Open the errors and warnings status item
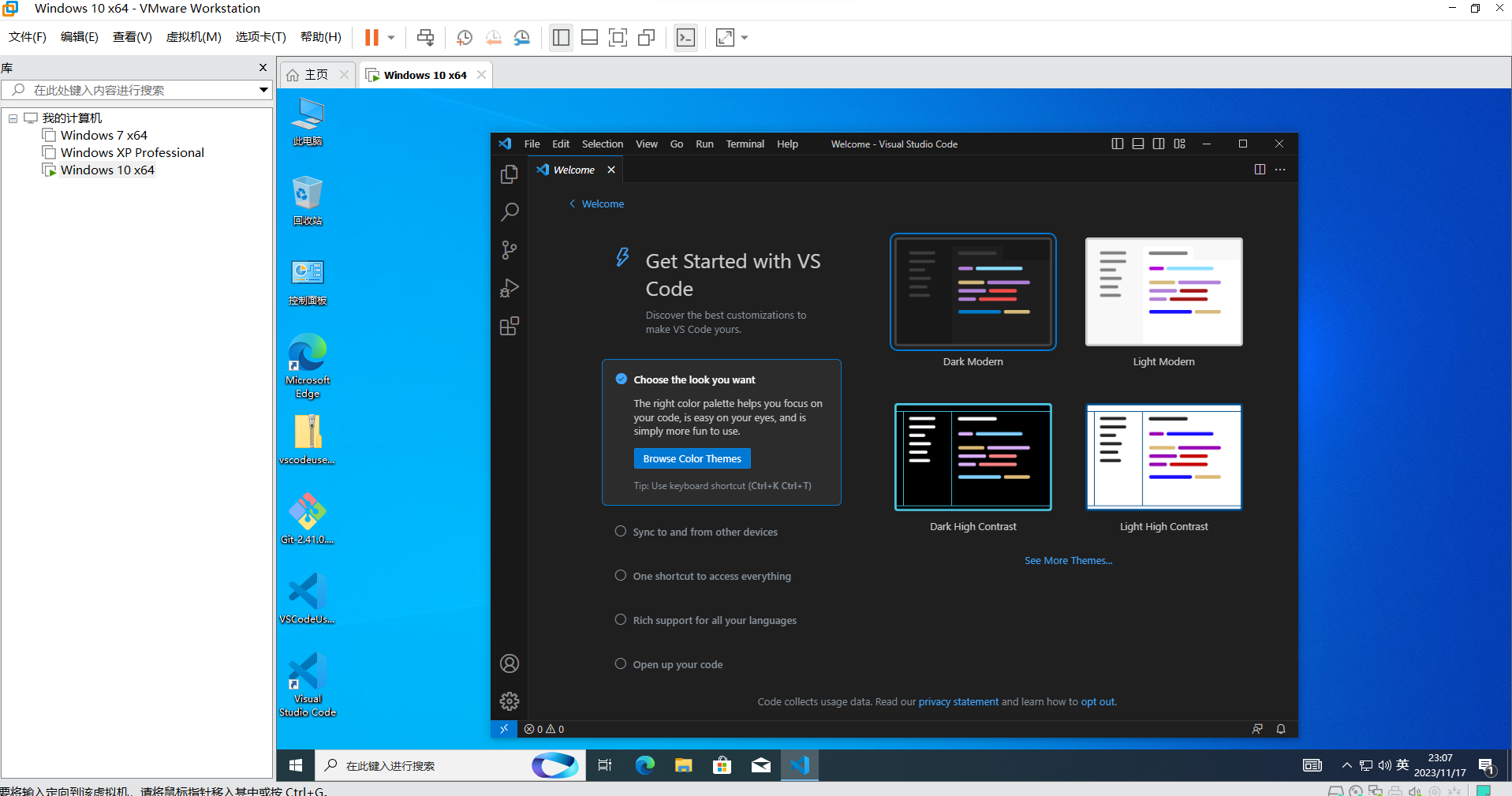Screen dimensions: 1512x796 (544, 729)
